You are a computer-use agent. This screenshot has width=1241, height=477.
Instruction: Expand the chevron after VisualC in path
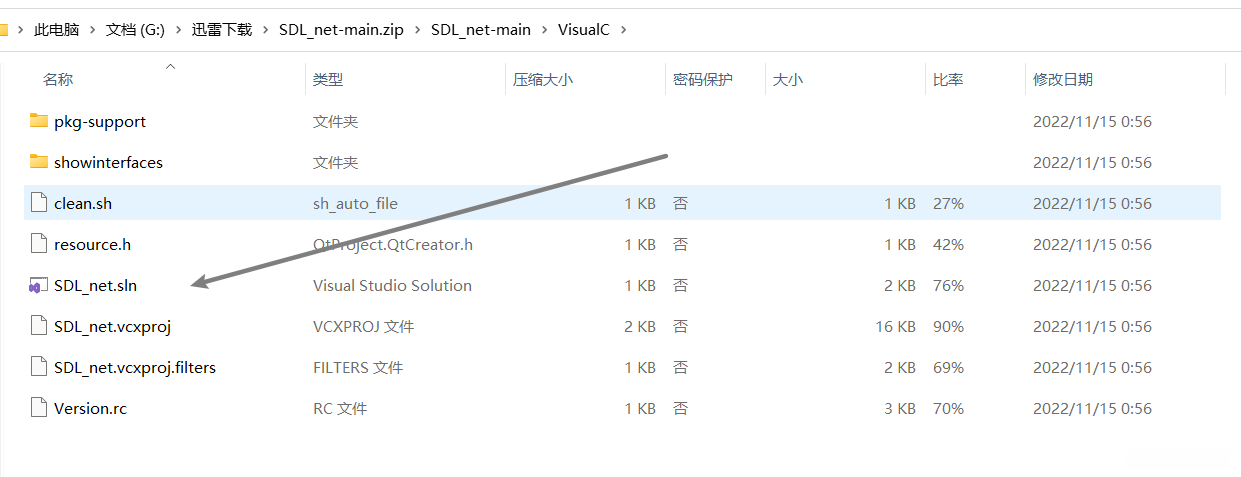(x=624, y=30)
